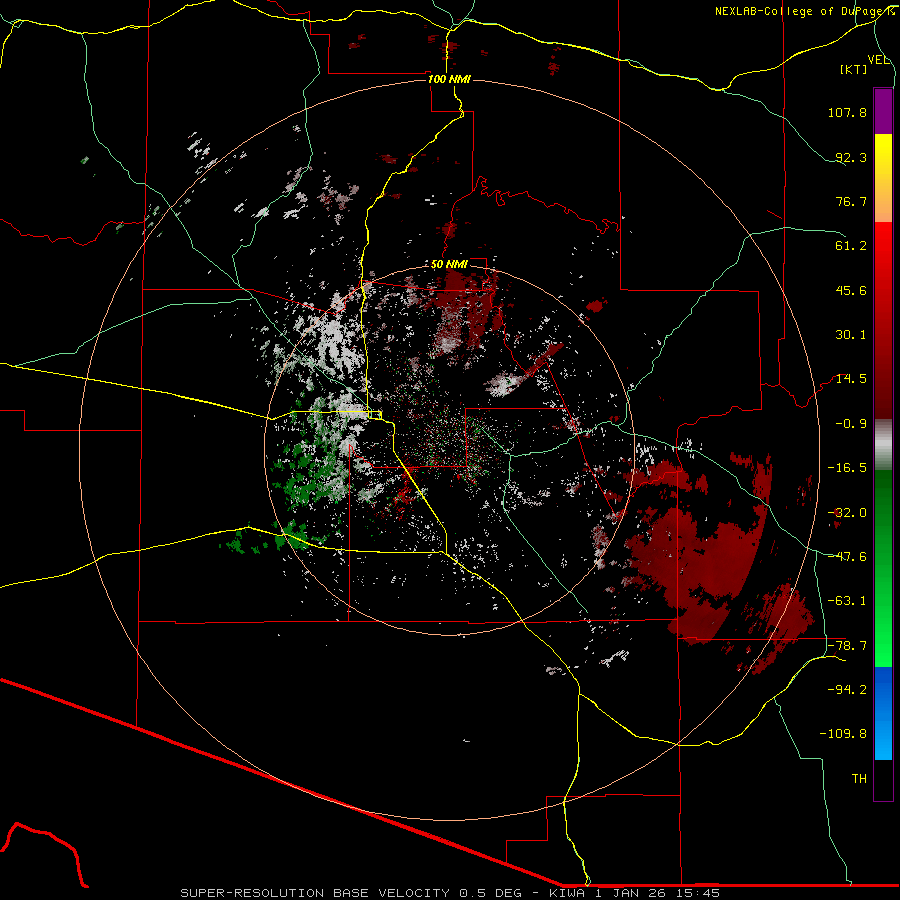
Task: Click the 30.1 velocity scale value
Action: [851, 335]
